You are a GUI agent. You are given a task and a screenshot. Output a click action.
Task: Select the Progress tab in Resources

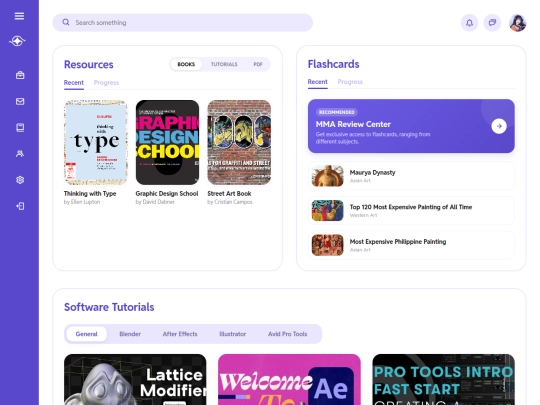click(x=106, y=83)
